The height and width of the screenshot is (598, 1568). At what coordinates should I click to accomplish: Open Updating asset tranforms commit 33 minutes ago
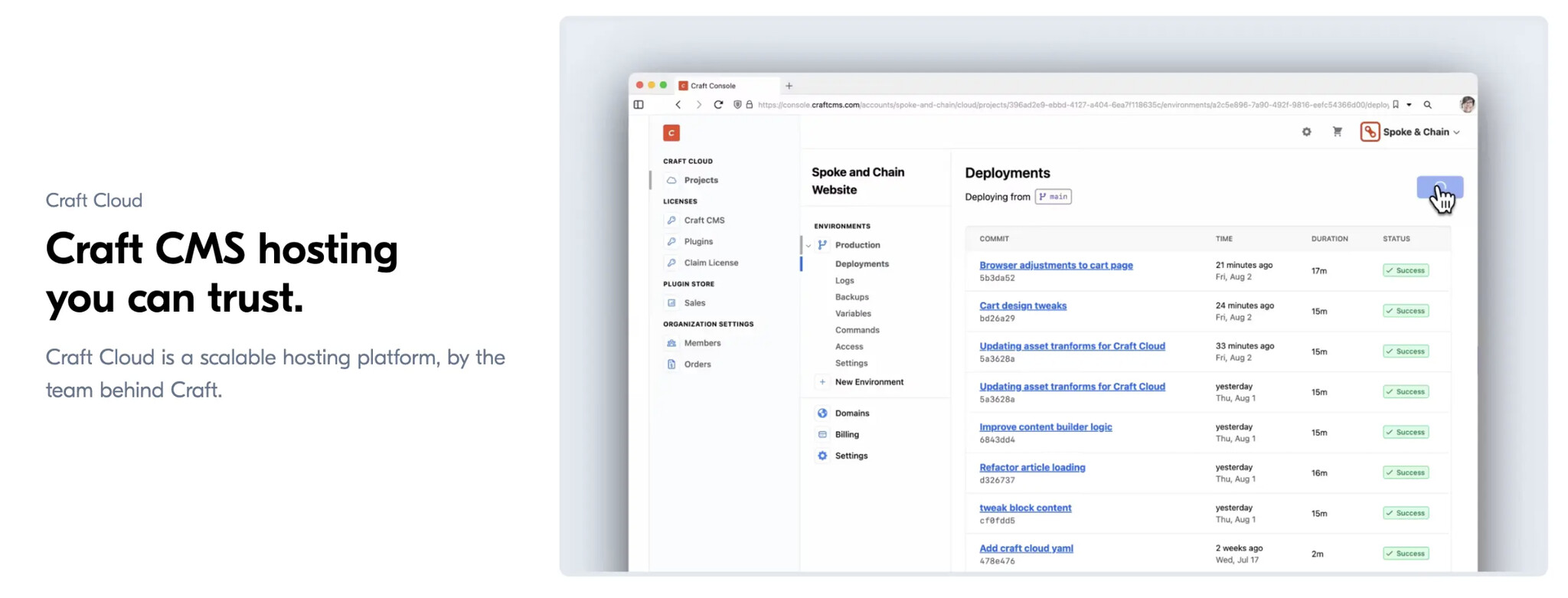click(x=1072, y=346)
